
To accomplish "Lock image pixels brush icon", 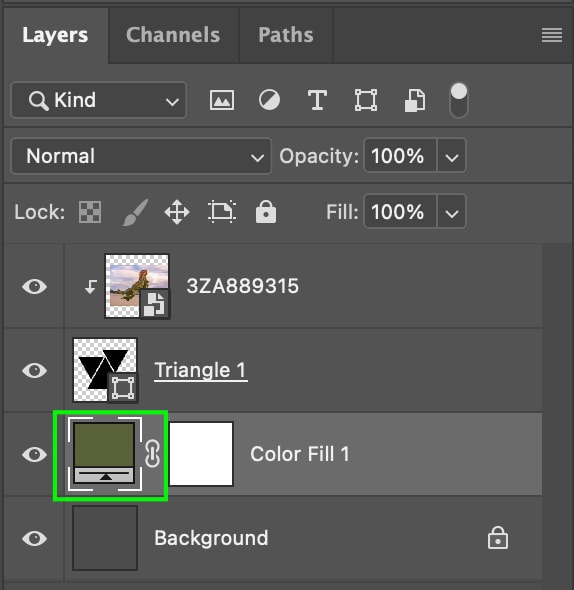I will click(136, 212).
